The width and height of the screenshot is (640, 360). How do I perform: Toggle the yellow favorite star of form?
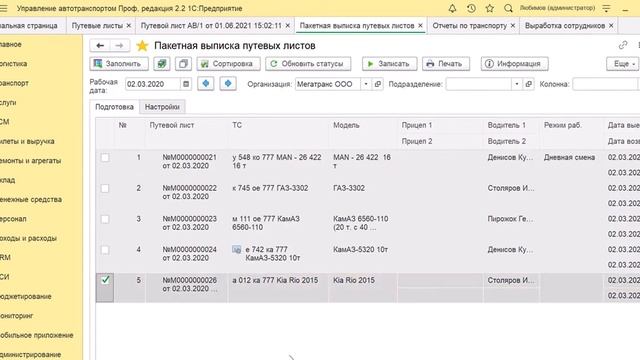click(142, 46)
